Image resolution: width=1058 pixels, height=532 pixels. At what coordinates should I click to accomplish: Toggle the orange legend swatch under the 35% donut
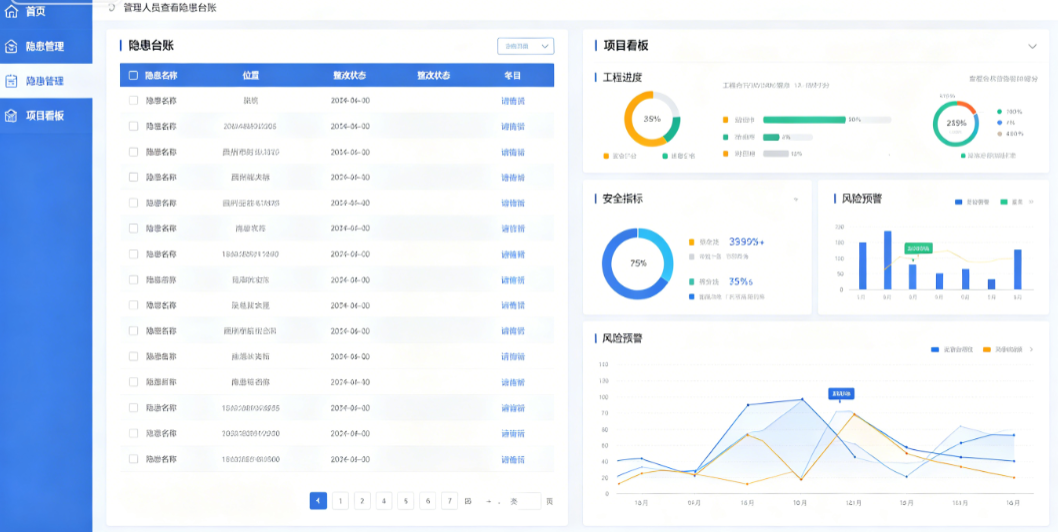tap(606, 156)
